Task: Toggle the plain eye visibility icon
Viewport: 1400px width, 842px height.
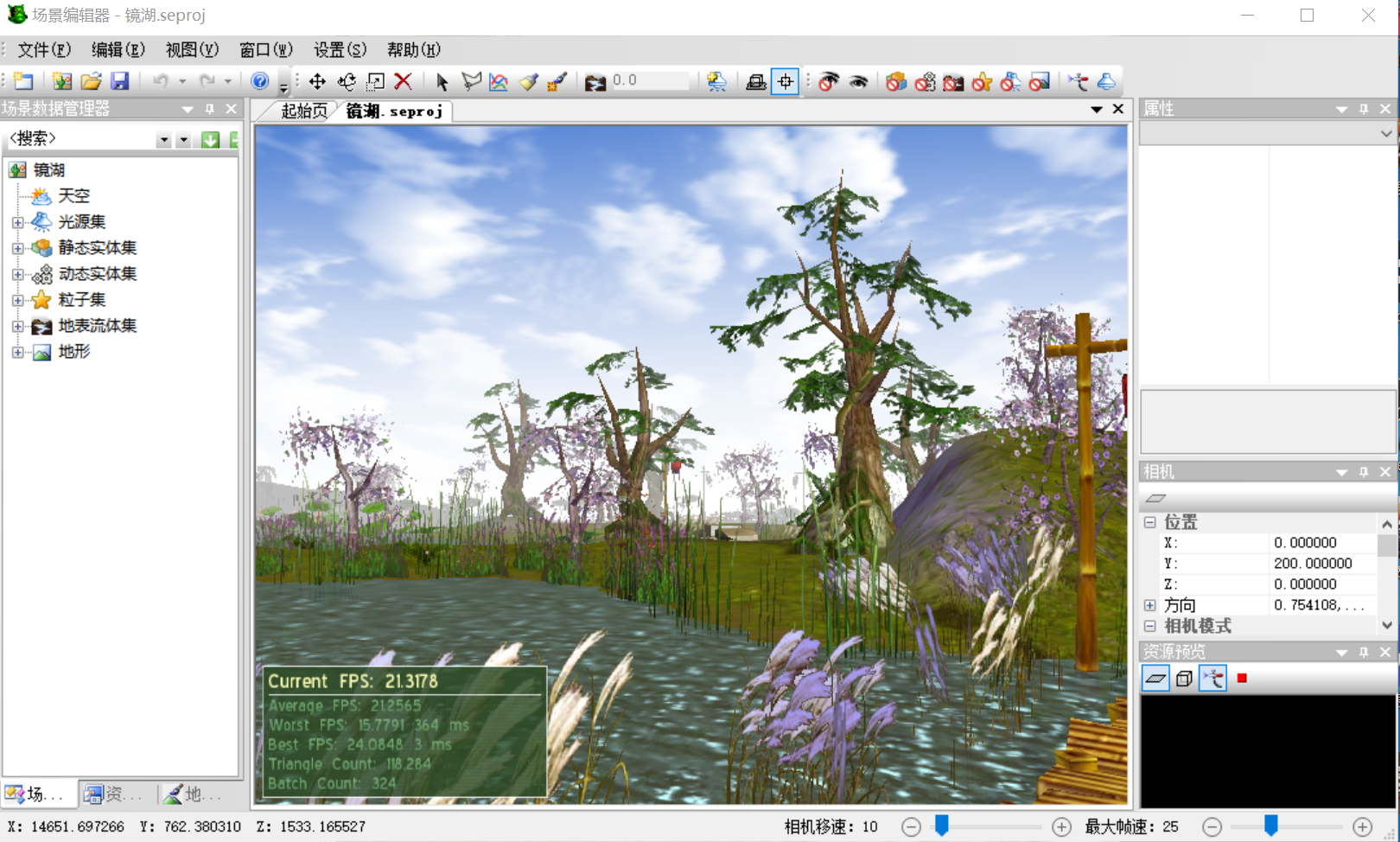Action: click(858, 81)
